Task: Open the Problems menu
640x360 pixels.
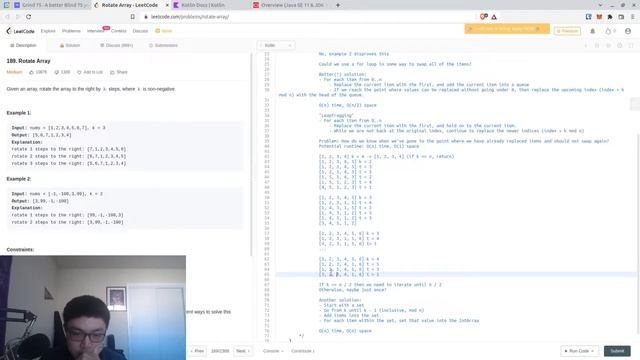Action: (71, 31)
